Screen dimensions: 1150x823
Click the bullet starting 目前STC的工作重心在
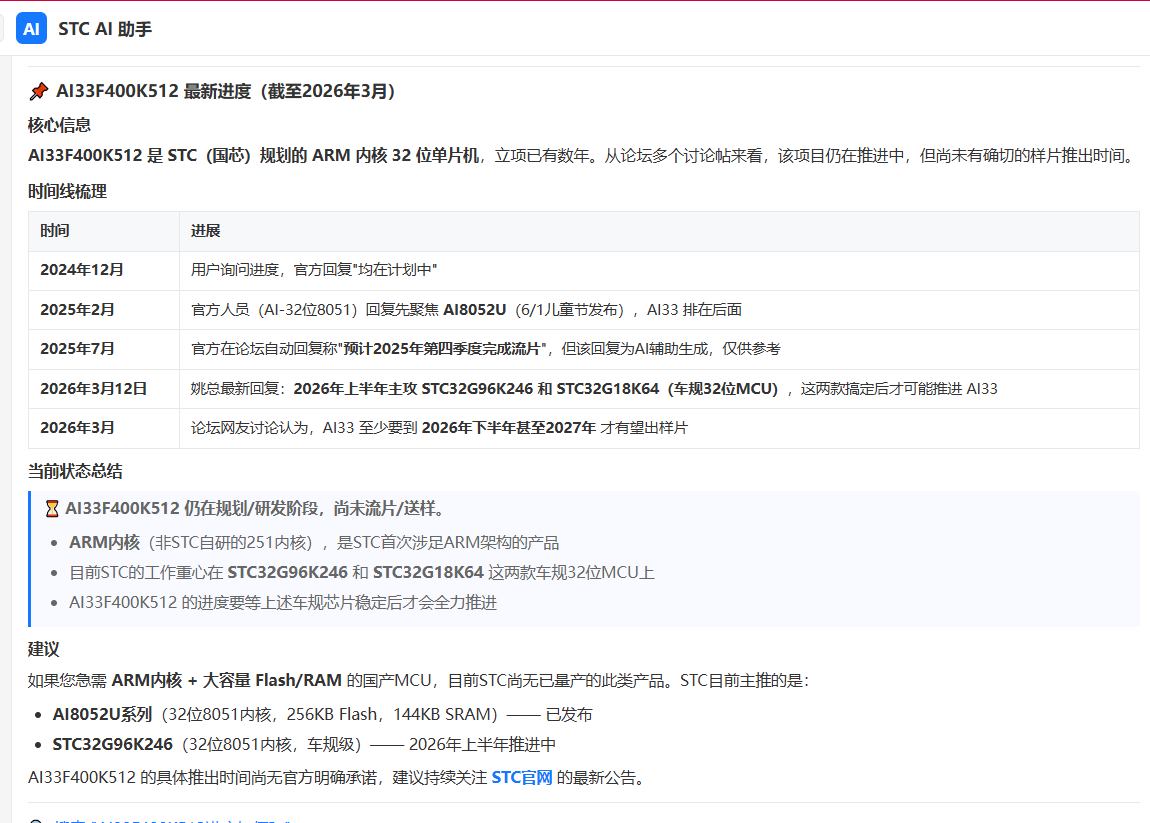(362, 573)
